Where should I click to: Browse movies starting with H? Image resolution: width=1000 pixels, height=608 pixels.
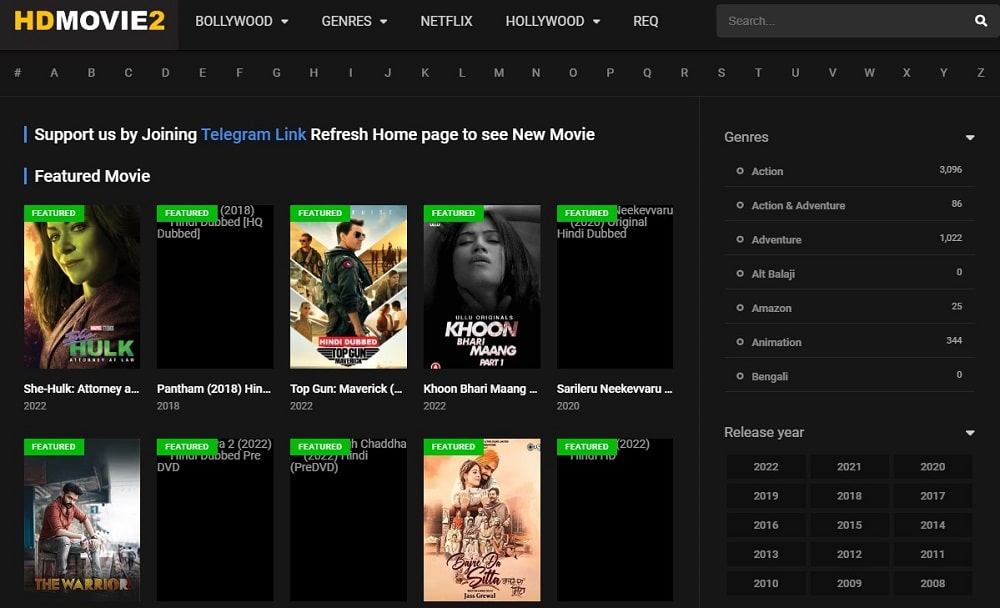(x=314, y=73)
